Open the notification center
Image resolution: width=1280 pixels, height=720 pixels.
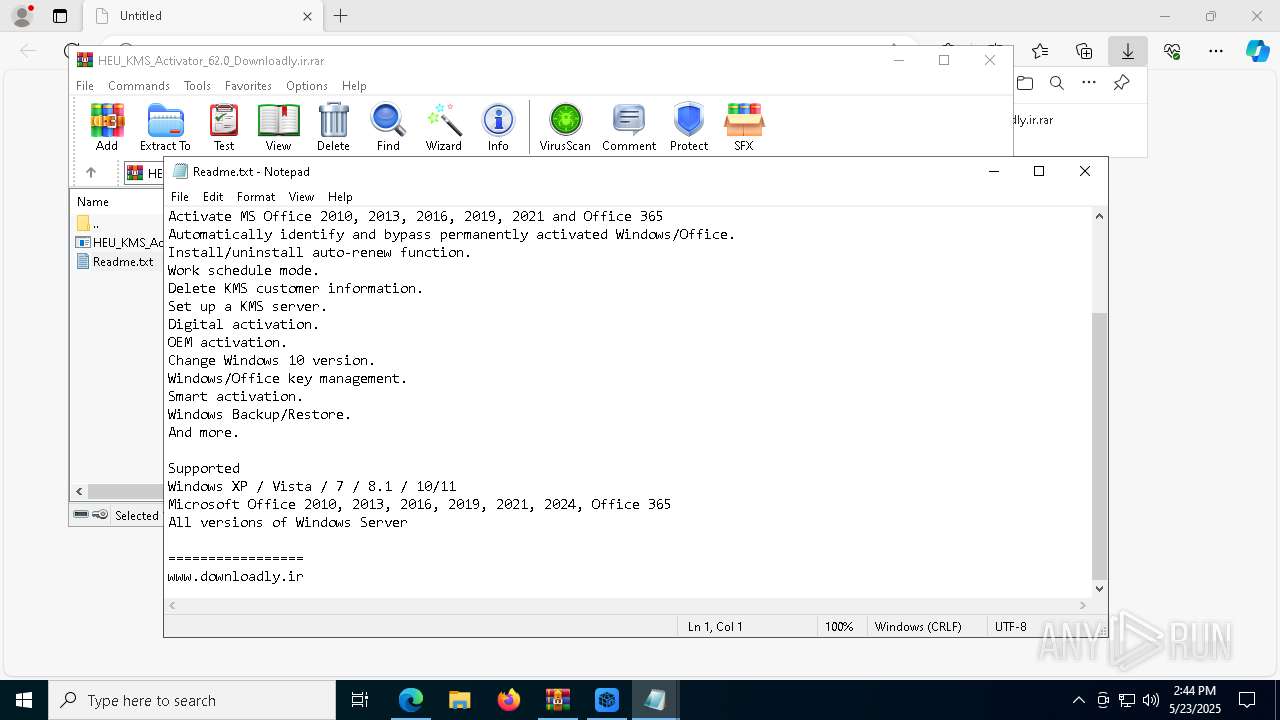1247,700
